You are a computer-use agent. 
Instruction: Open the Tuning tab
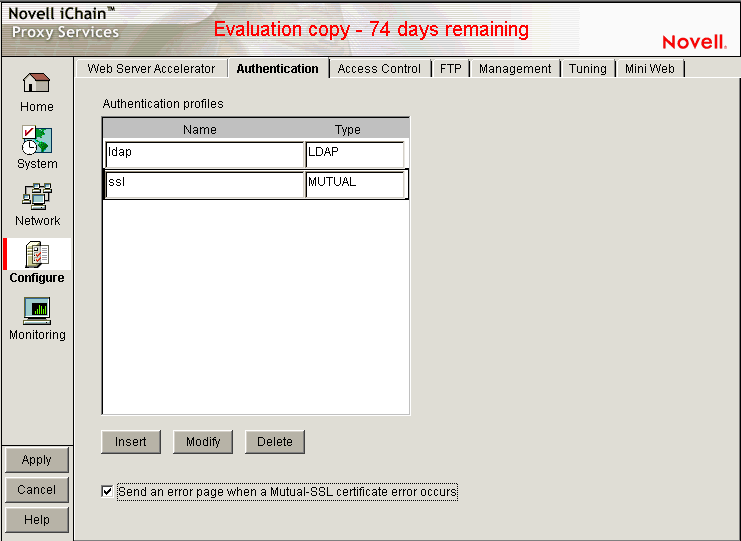point(587,69)
